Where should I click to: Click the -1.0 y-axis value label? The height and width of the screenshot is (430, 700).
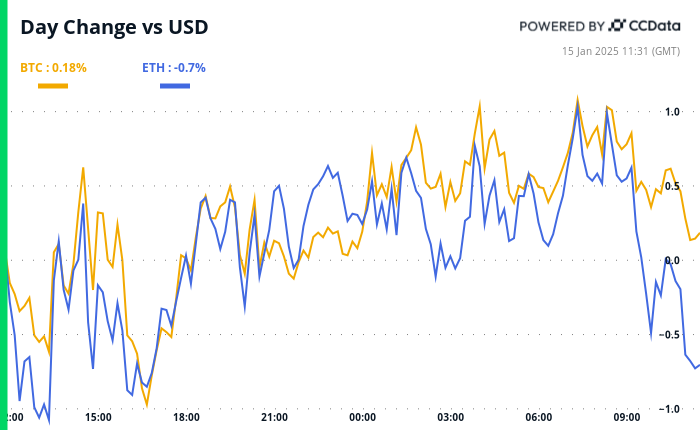click(x=670, y=408)
